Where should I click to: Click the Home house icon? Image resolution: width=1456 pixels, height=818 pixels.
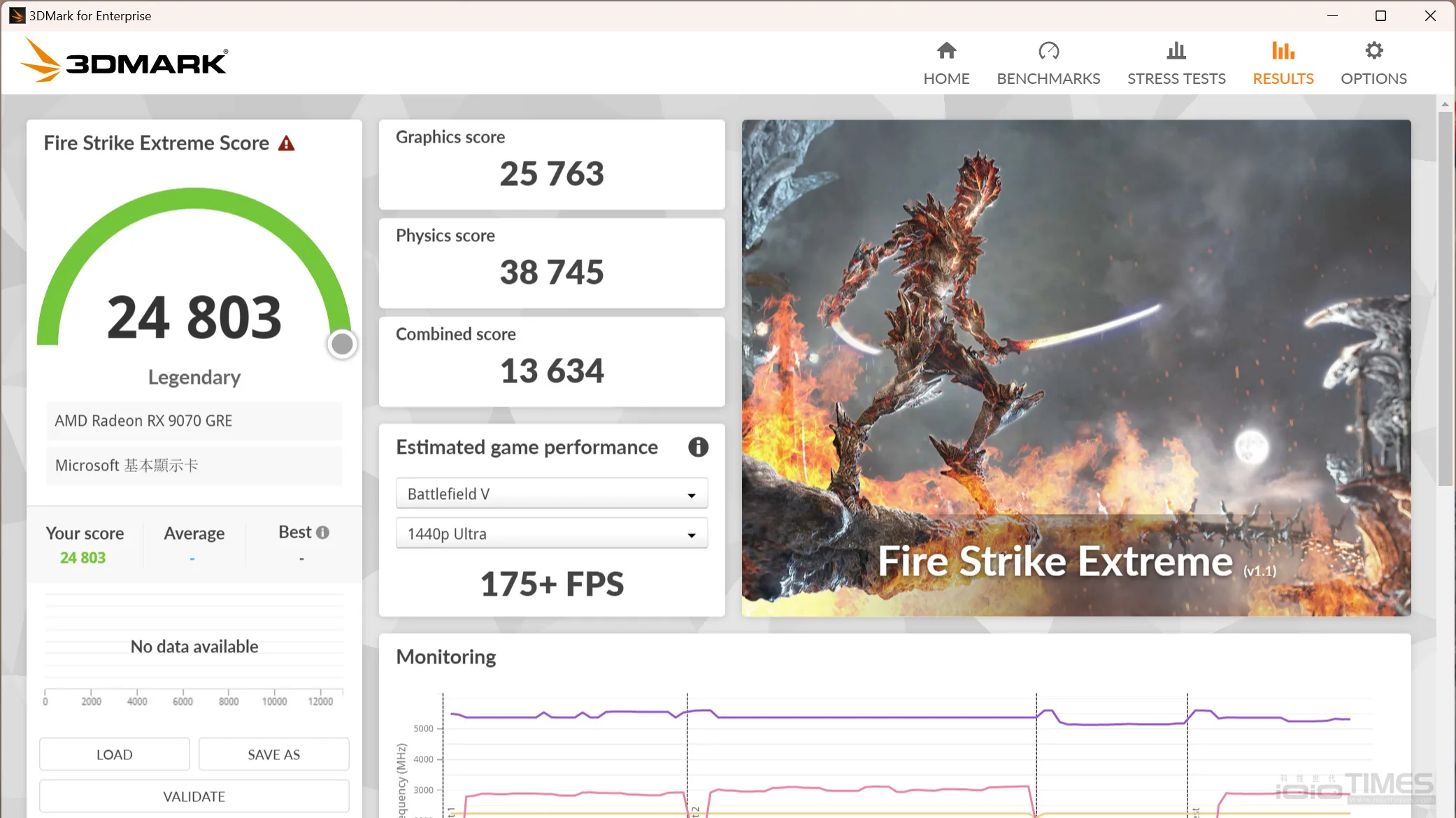[x=946, y=50]
